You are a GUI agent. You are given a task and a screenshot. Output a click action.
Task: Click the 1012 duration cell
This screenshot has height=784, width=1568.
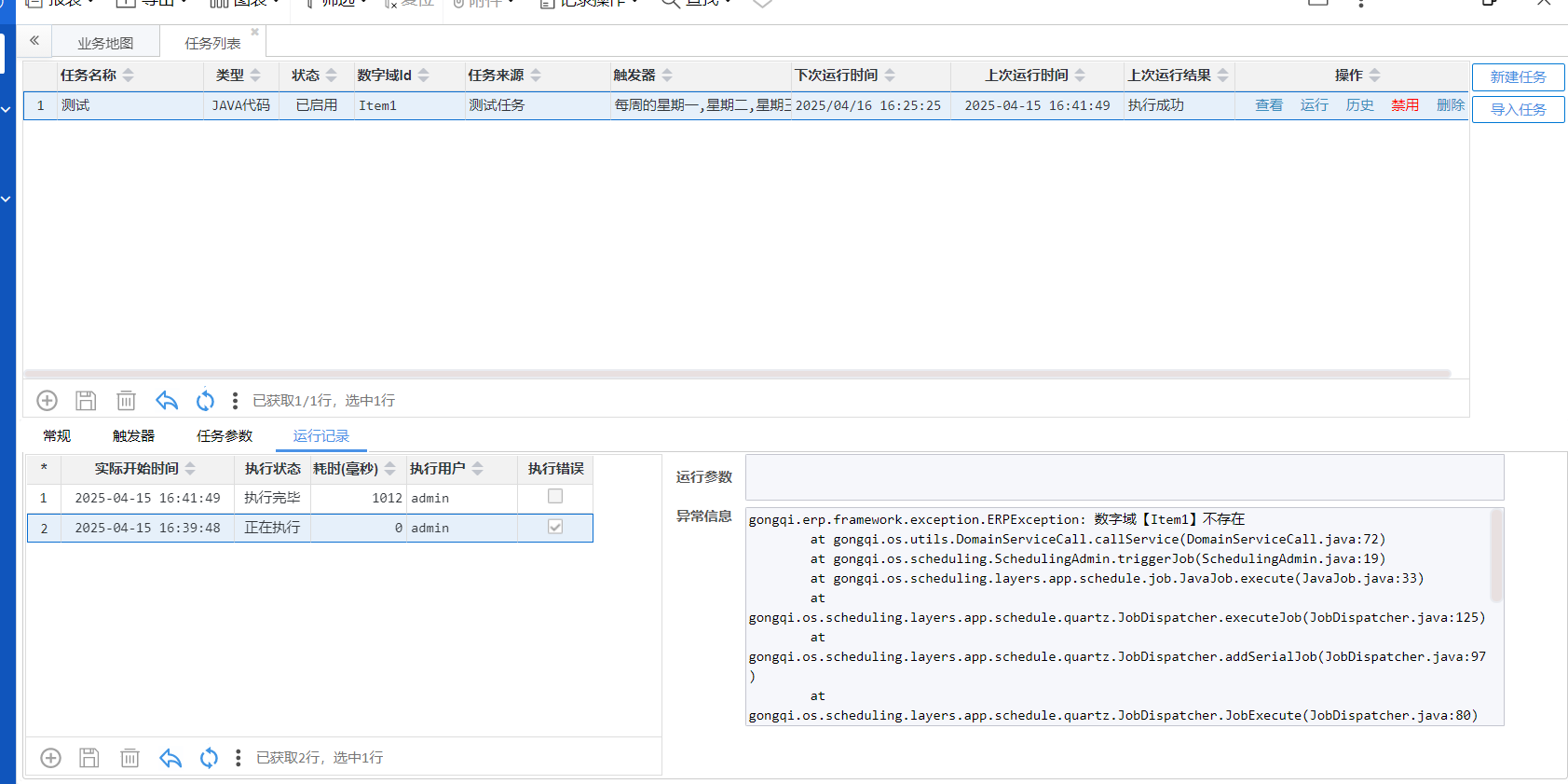(x=358, y=498)
